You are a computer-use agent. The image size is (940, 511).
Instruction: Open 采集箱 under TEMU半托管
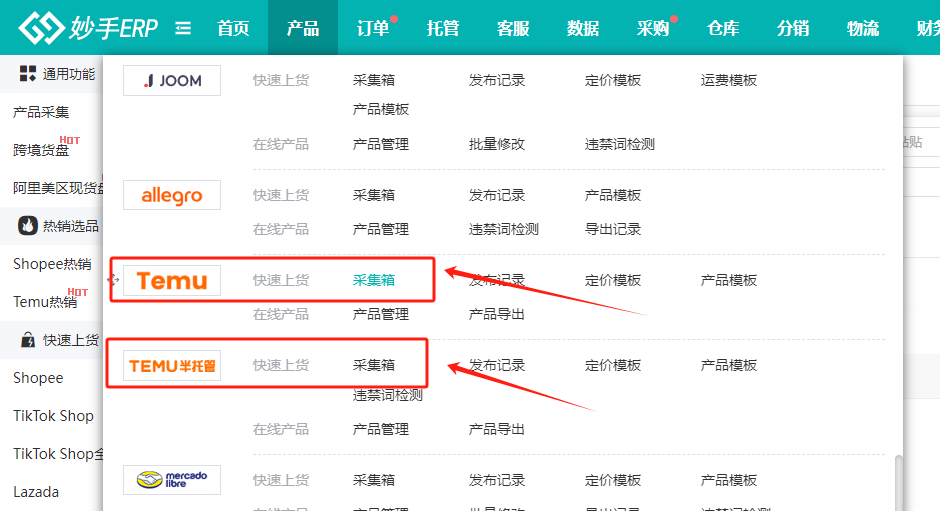tap(374, 365)
